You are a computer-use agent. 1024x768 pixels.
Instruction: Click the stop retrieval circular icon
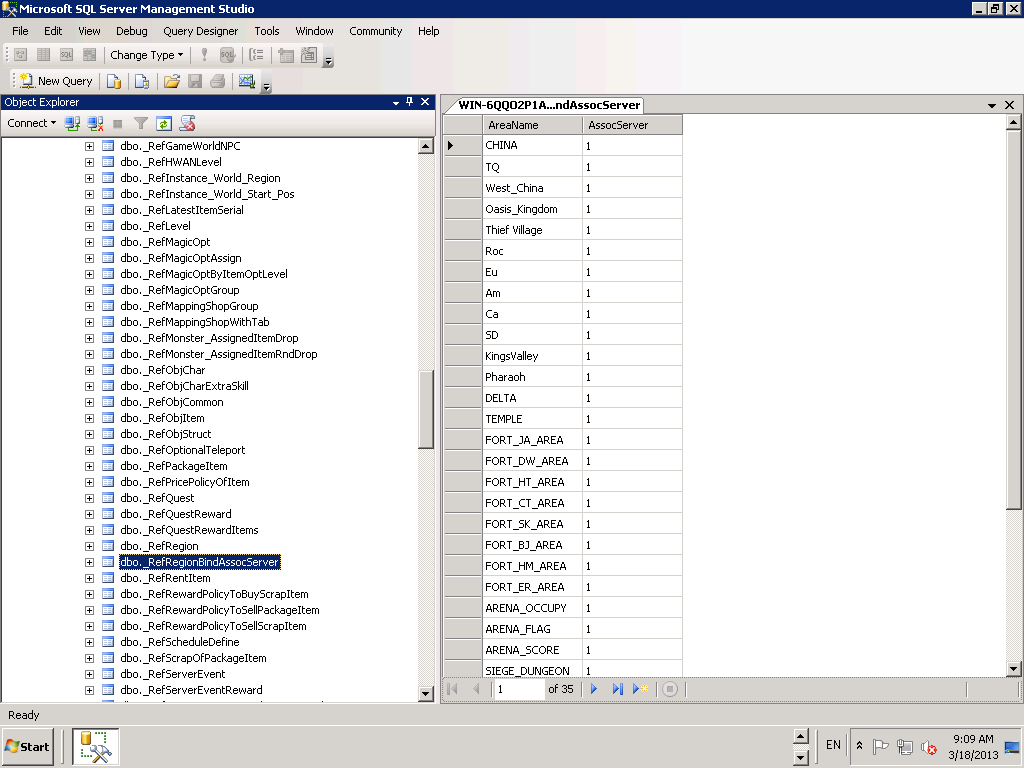[x=669, y=689]
